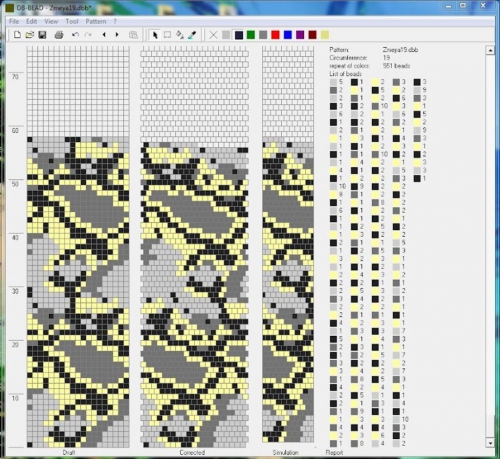
Task: Click the scrollbar down arrow
Action: tap(490, 443)
